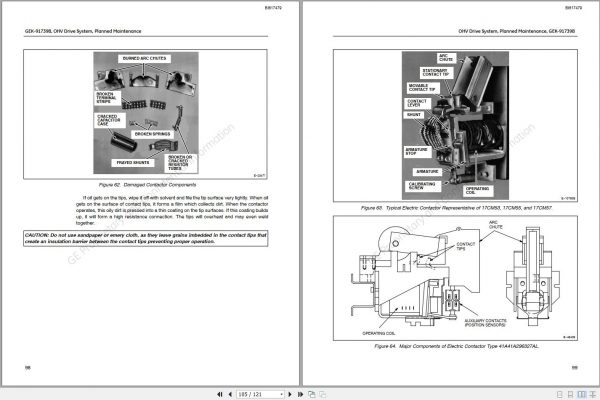Click the left page header GEK-91739B
Image resolution: width=600 pixels, height=400 pixels.
[83, 31]
